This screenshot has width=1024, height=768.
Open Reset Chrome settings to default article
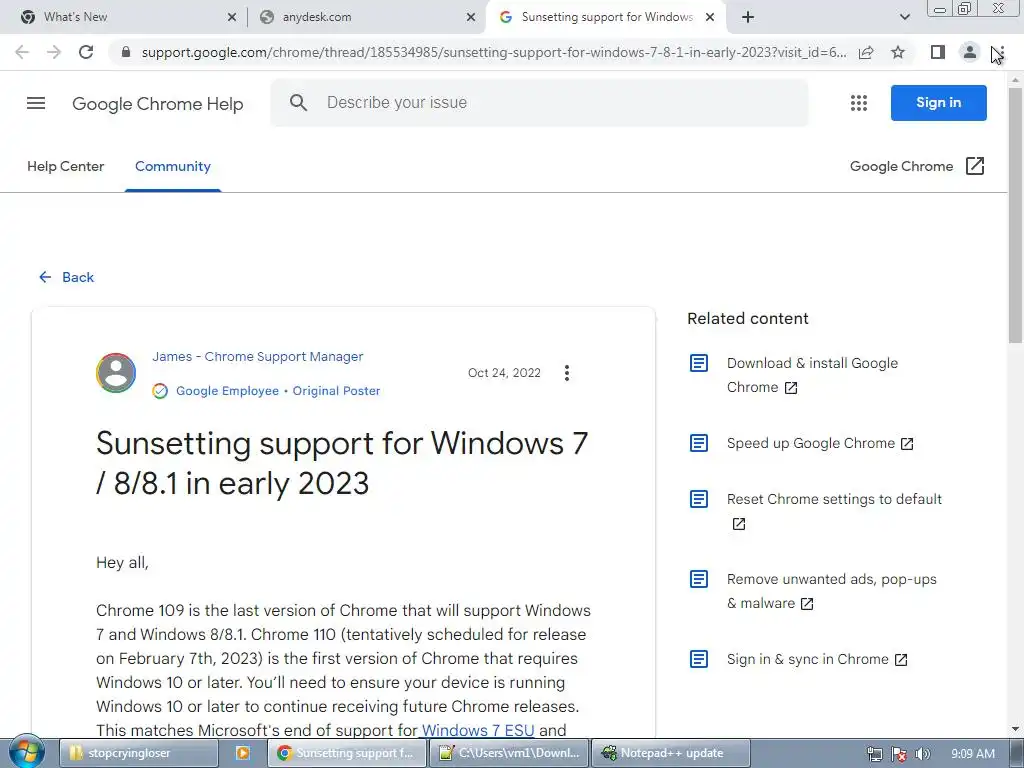click(834, 511)
